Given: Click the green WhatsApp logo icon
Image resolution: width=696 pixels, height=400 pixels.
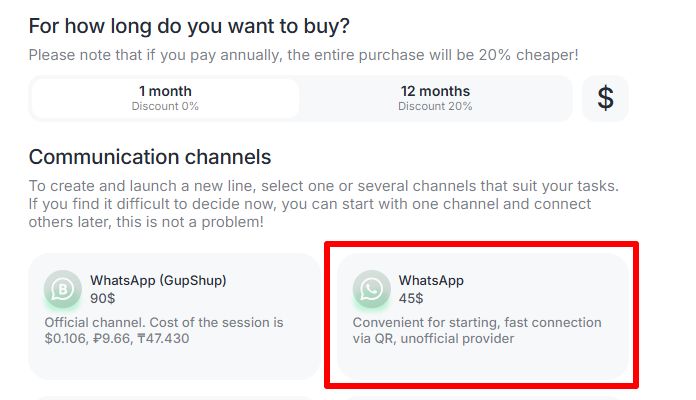Looking at the screenshot, I should (x=372, y=289).
